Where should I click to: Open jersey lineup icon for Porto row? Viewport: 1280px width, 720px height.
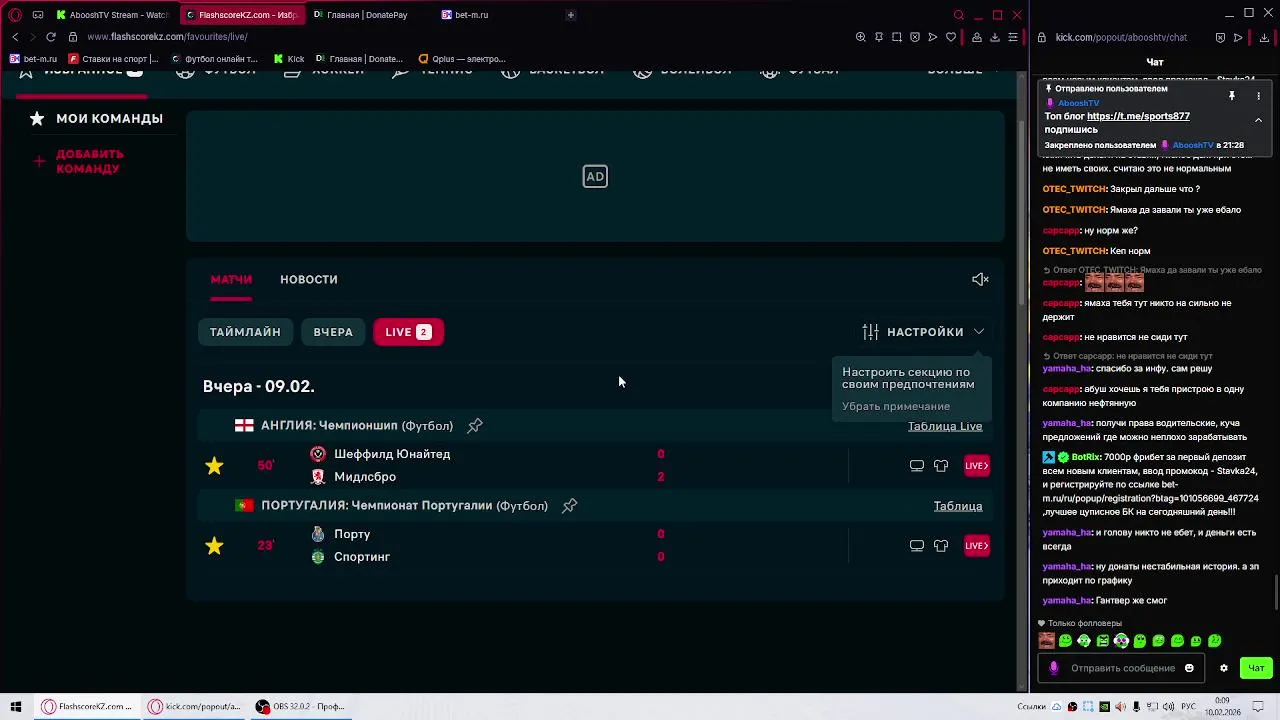[941, 545]
